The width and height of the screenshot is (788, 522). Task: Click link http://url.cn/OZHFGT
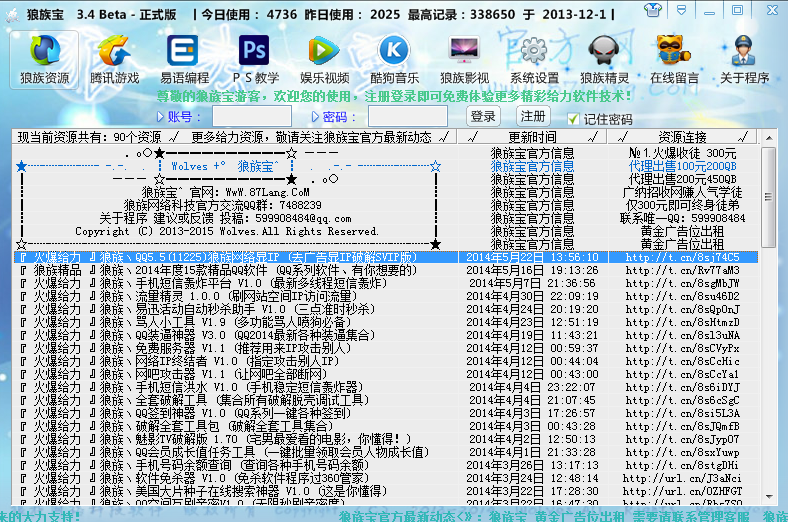click(682, 491)
